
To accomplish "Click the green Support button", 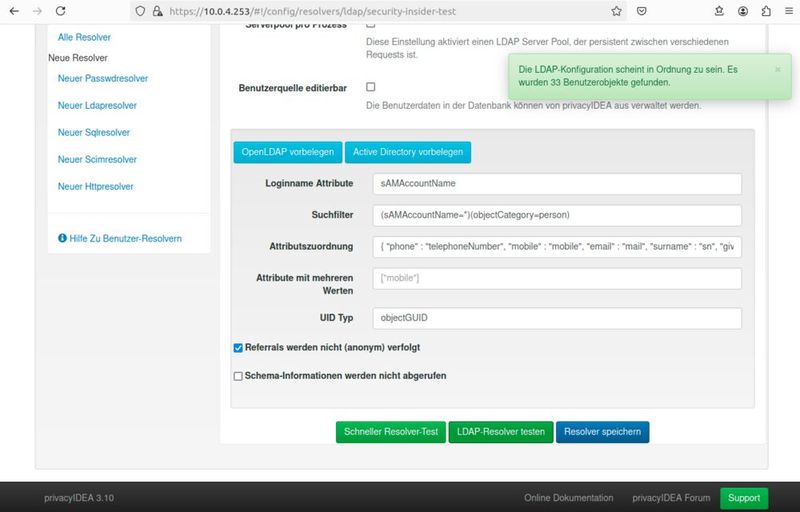I will click(744, 498).
